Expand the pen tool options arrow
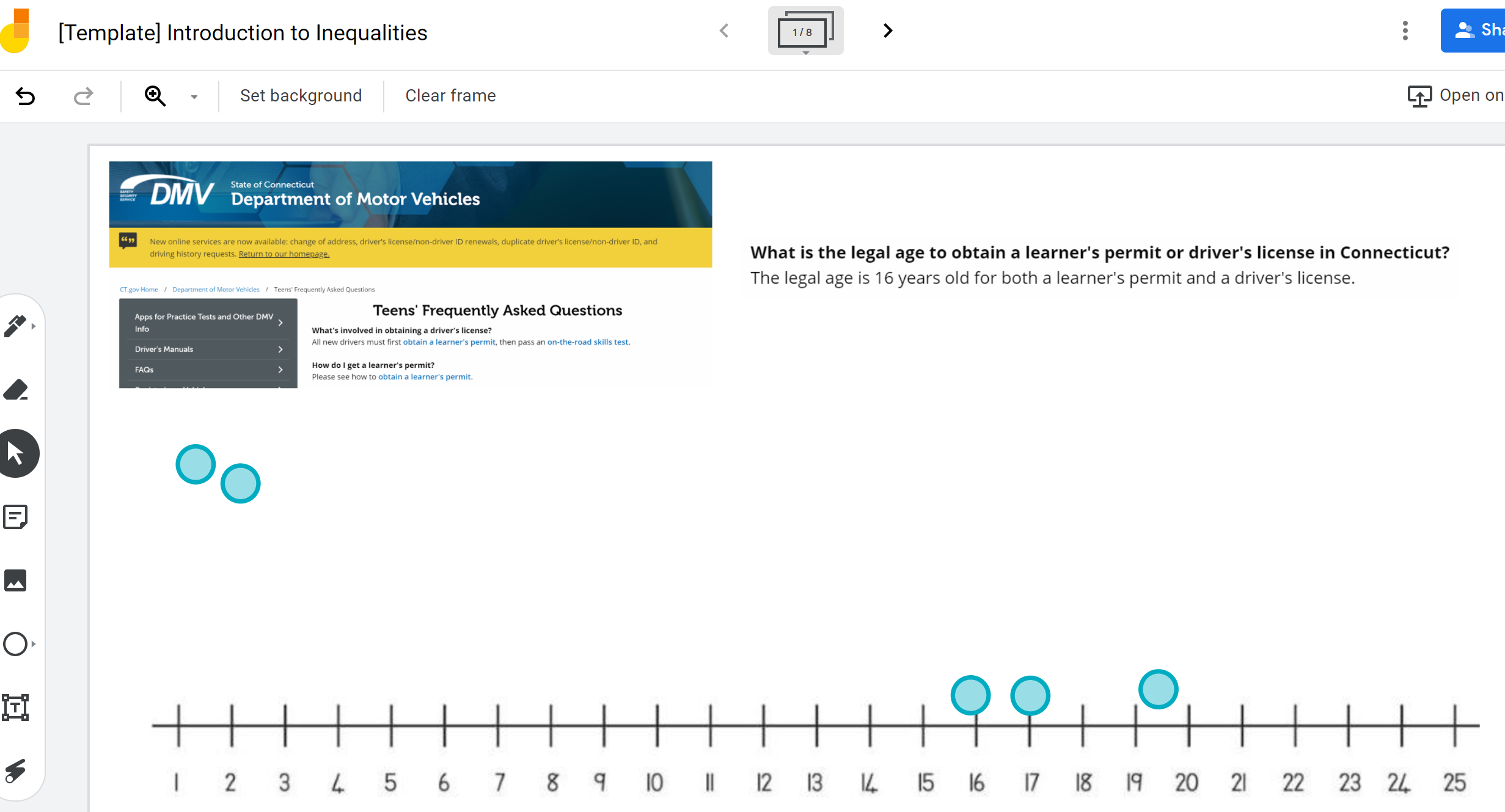 tap(34, 326)
